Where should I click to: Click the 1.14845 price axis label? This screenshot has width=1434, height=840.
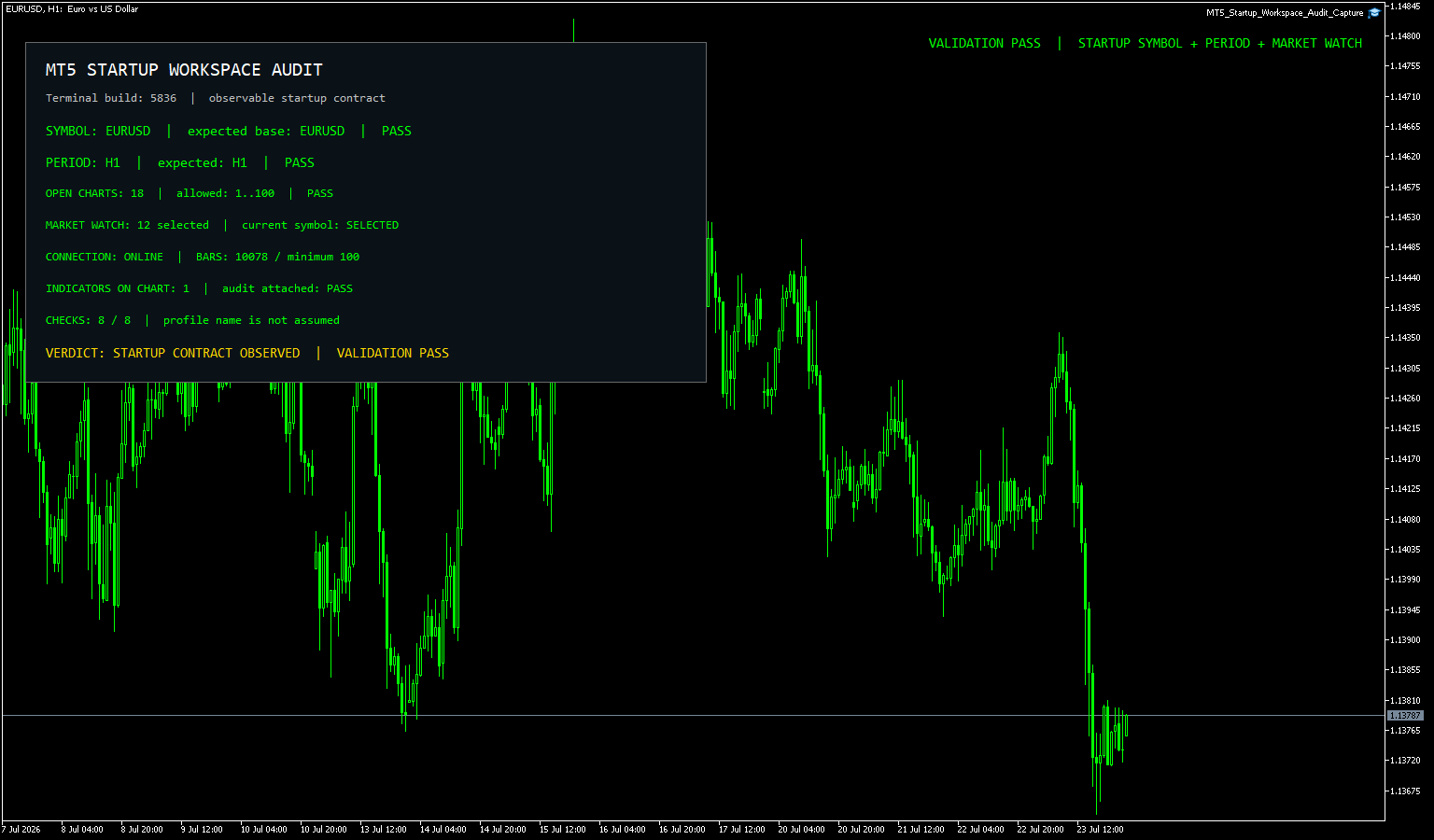coord(1405,7)
